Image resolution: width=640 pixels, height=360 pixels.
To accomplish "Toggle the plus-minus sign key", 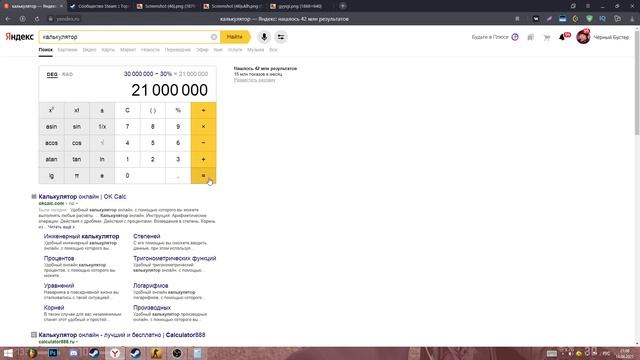I will click(102, 110).
